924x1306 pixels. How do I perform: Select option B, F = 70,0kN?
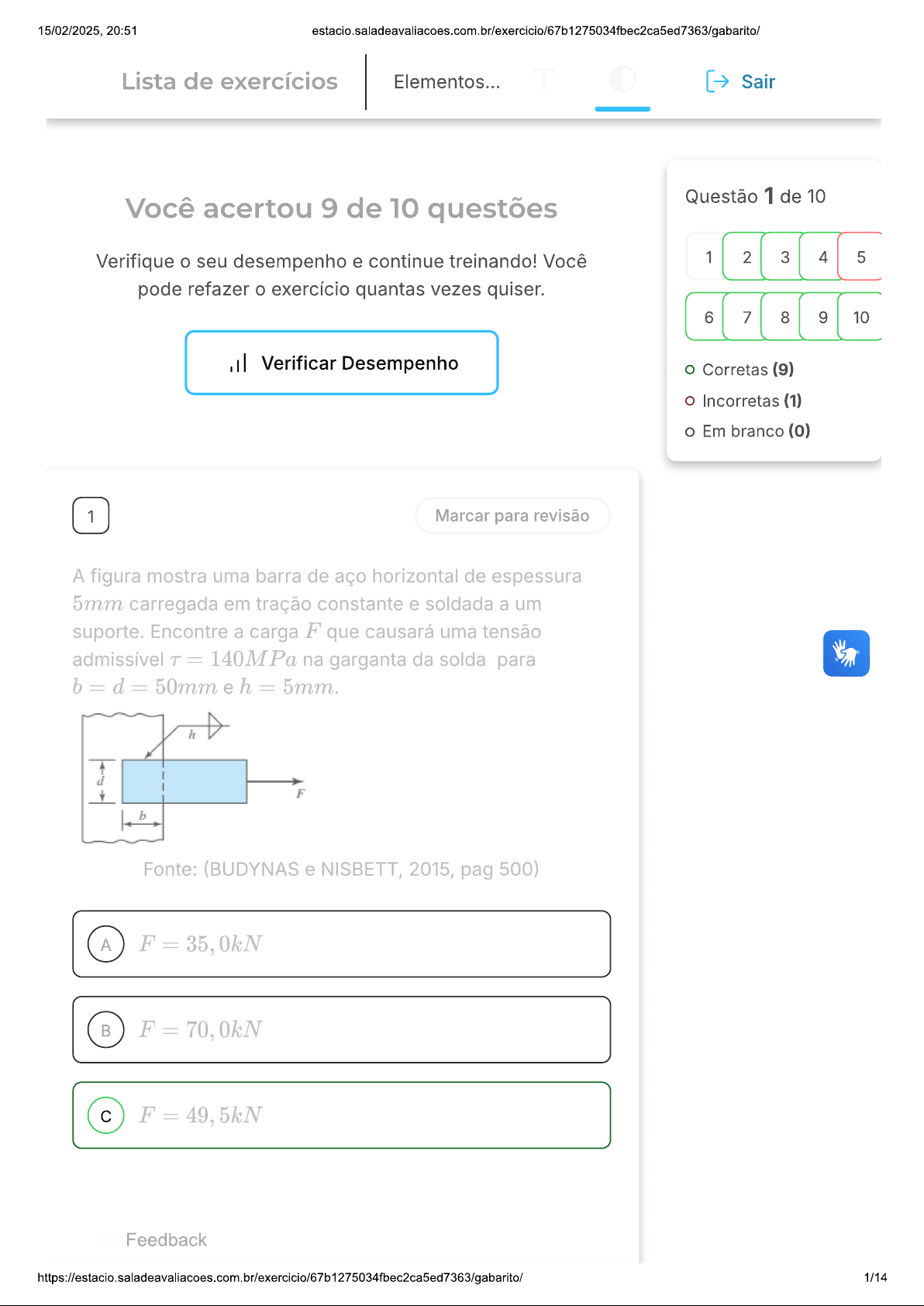click(342, 1029)
